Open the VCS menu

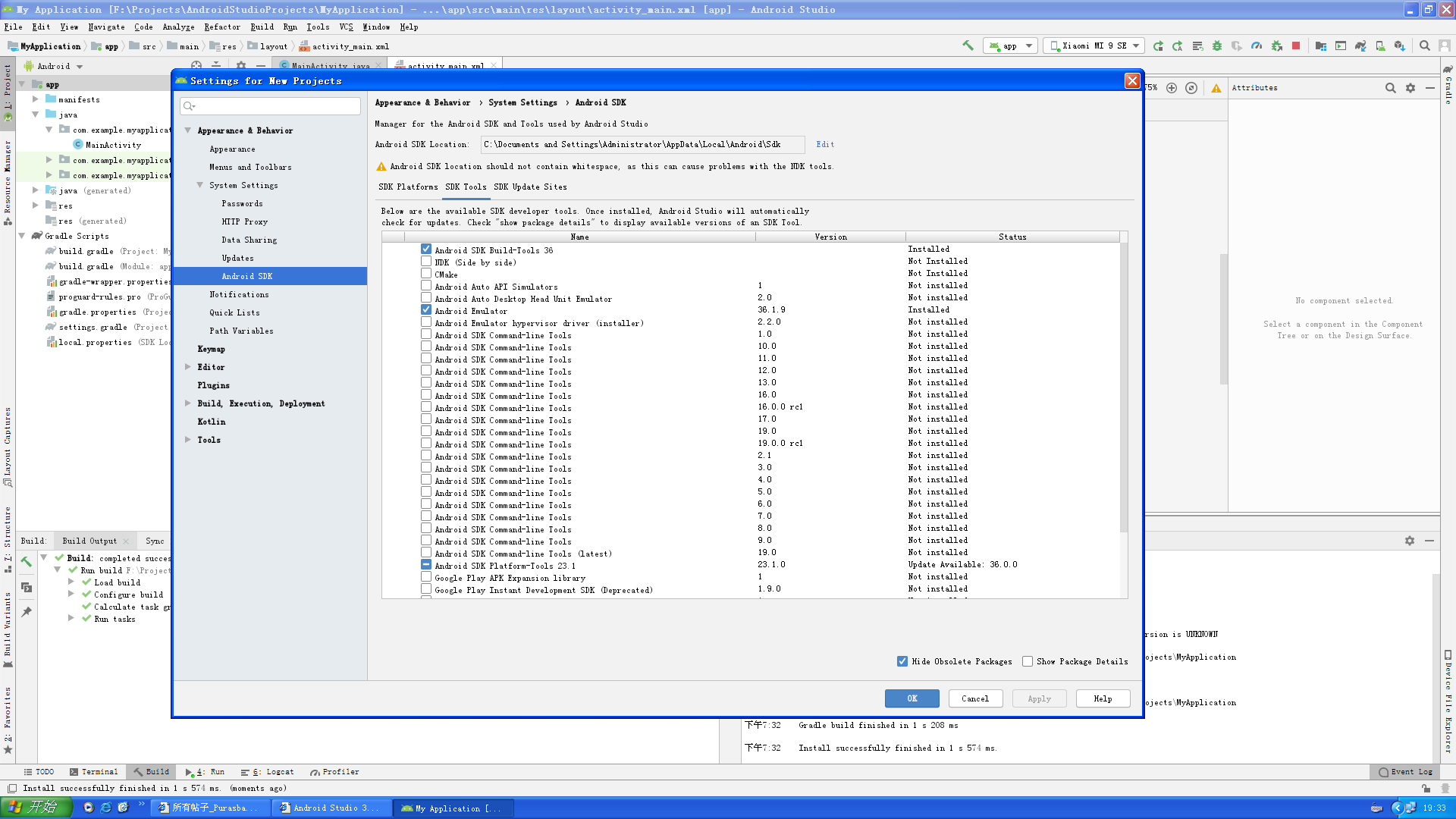346,27
